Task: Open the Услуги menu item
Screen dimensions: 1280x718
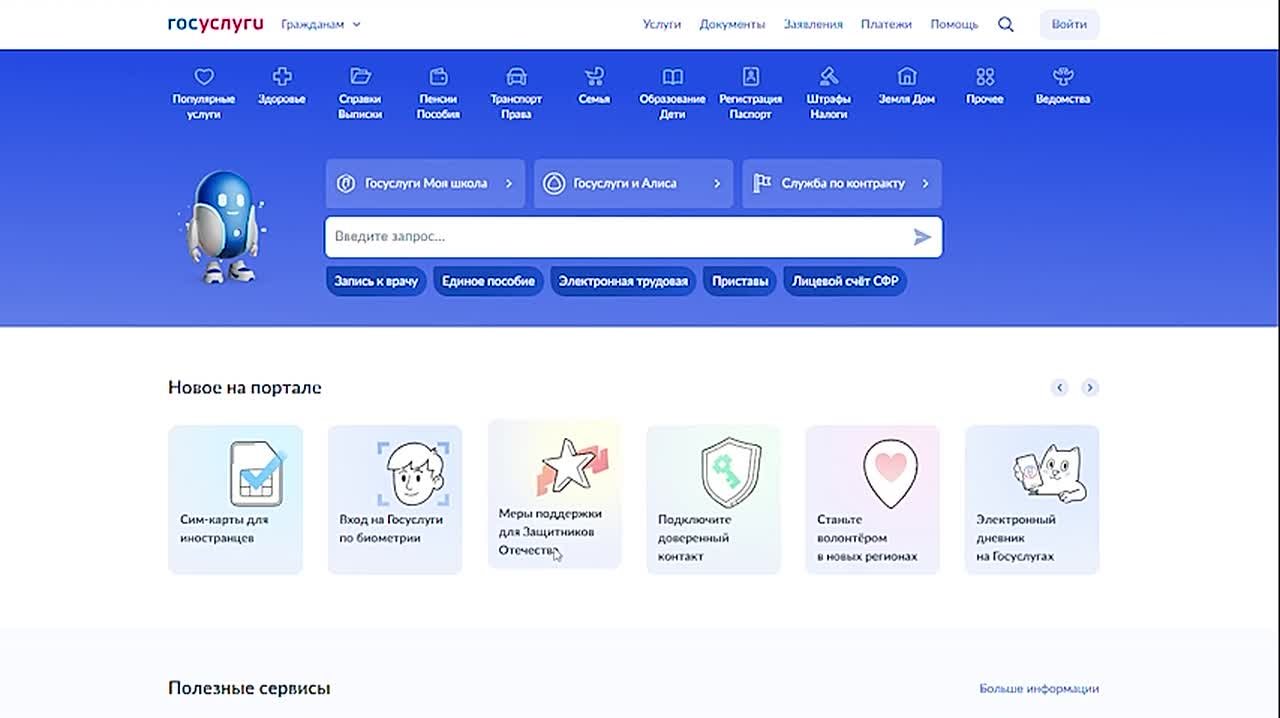Action: [x=661, y=24]
